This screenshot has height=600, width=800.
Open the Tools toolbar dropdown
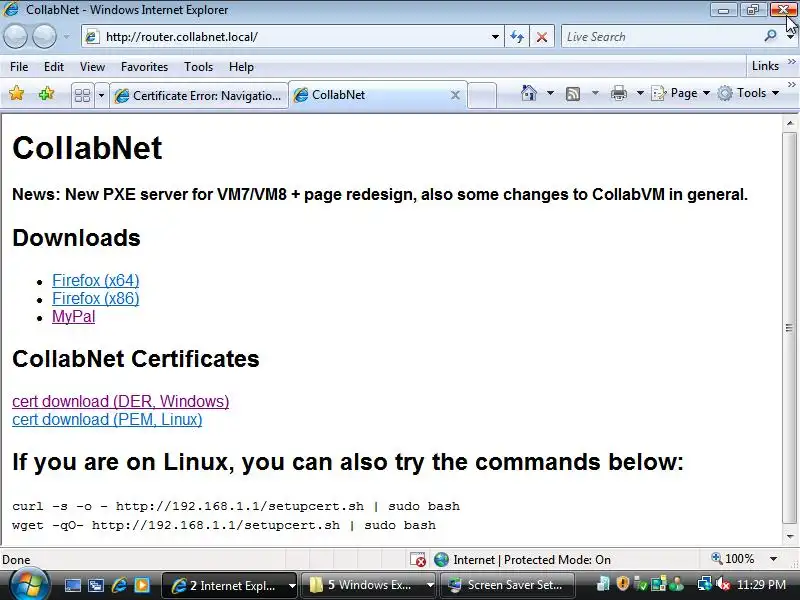748,93
